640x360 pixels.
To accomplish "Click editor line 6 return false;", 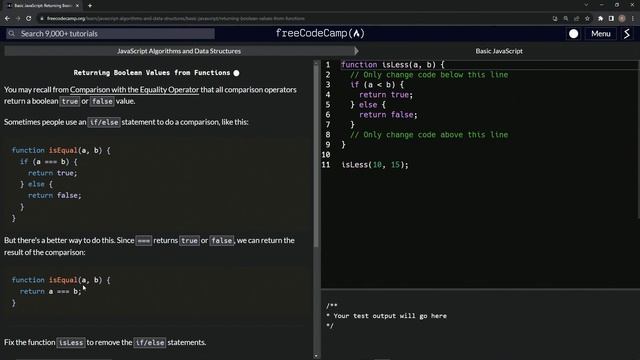I will (388, 115).
